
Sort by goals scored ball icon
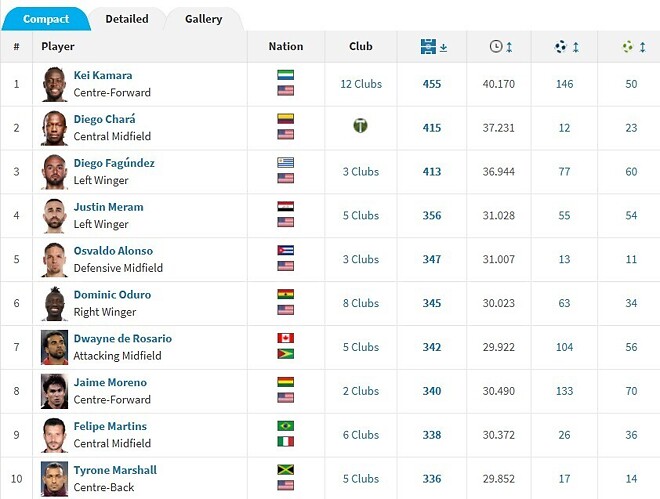coord(561,46)
